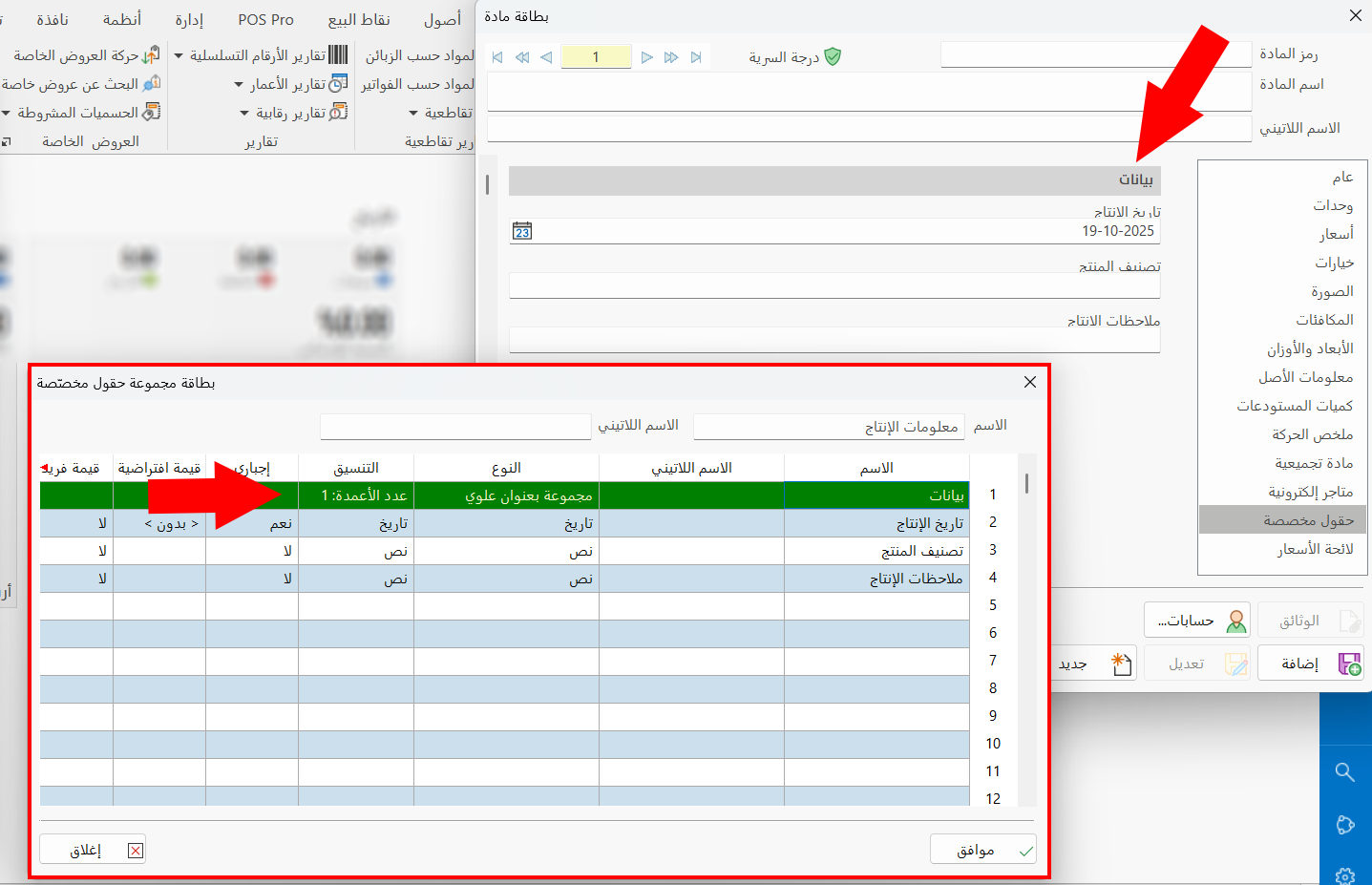Click the موافق button in the dialog
Viewport: 1372px width, 885px height.
tap(982, 849)
